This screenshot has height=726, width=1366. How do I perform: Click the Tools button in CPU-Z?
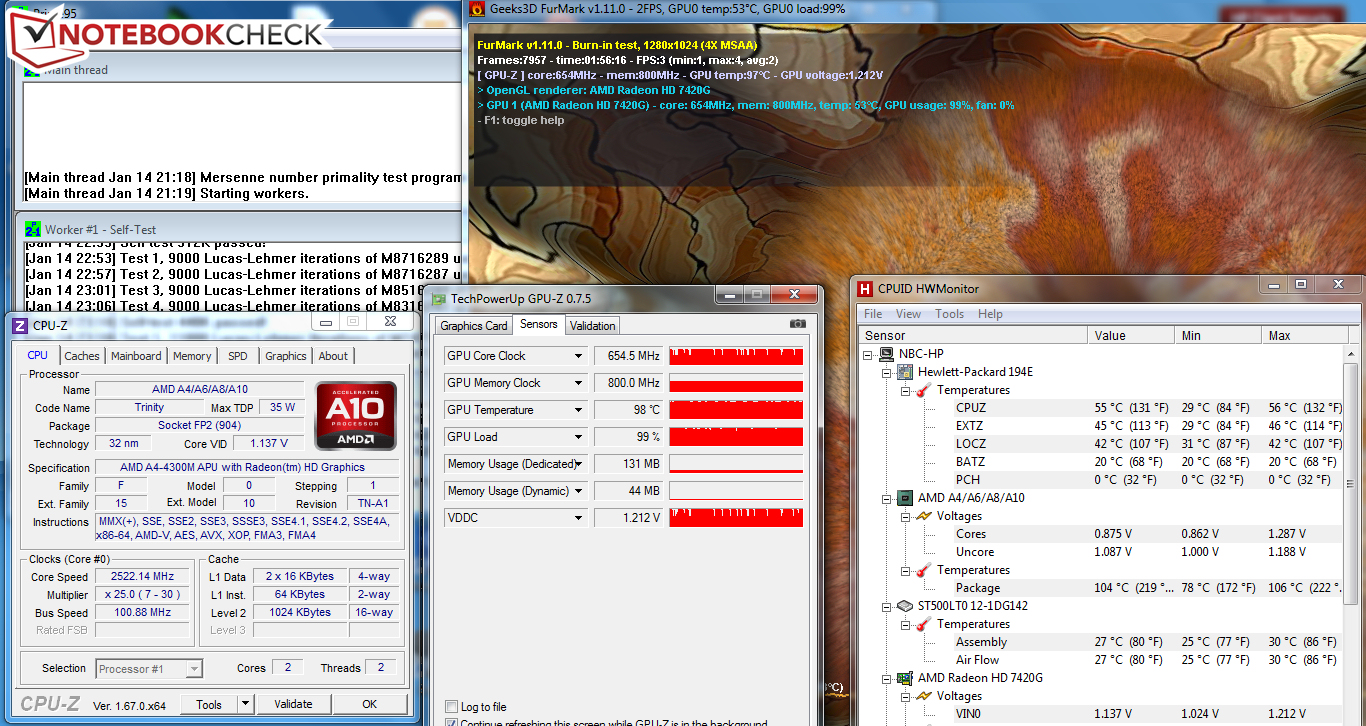point(209,704)
